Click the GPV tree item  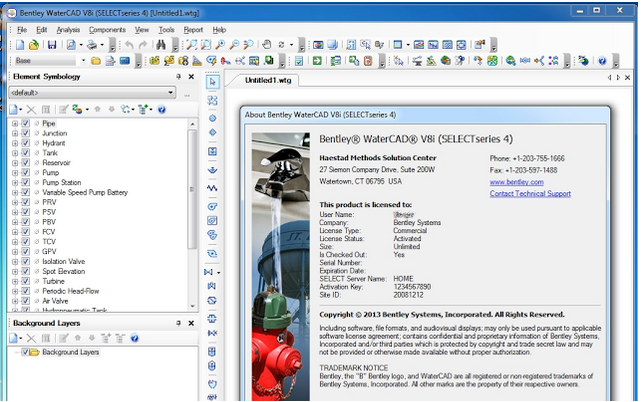coord(49,252)
